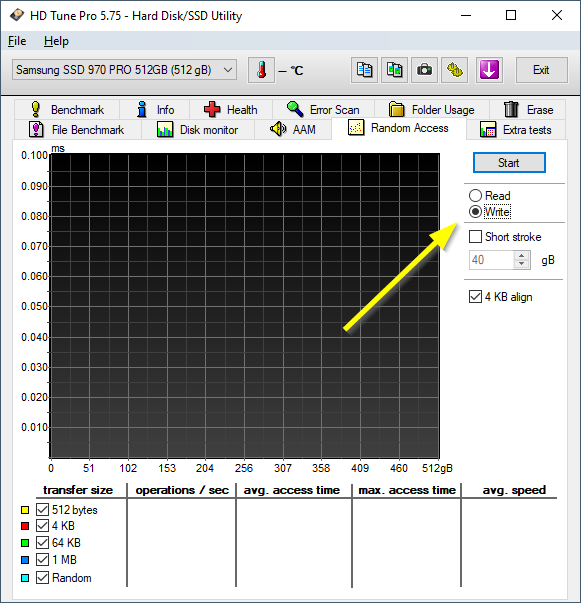The image size is (581, 603).
Task: Click the camera save screenshot icon
Action: click(424, 70)
